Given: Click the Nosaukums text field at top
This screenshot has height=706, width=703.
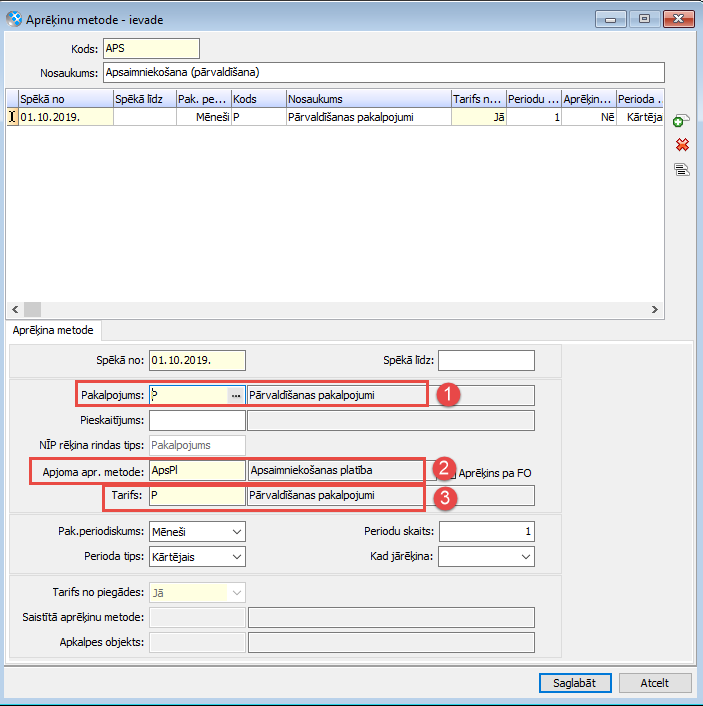Looking at the screenshot, I should pyautogui.click(x=383, y=73).
